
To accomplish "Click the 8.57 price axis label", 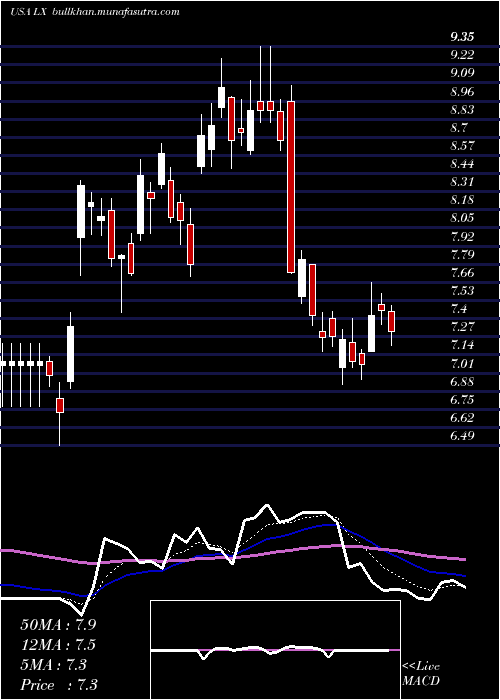I will (462, 146).
